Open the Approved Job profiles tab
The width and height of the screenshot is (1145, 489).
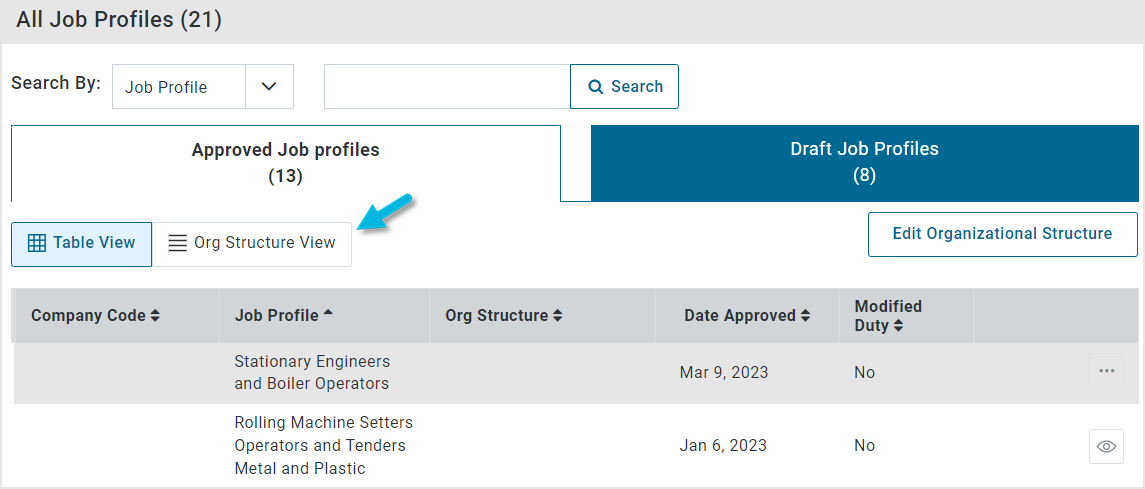[286, 163]
